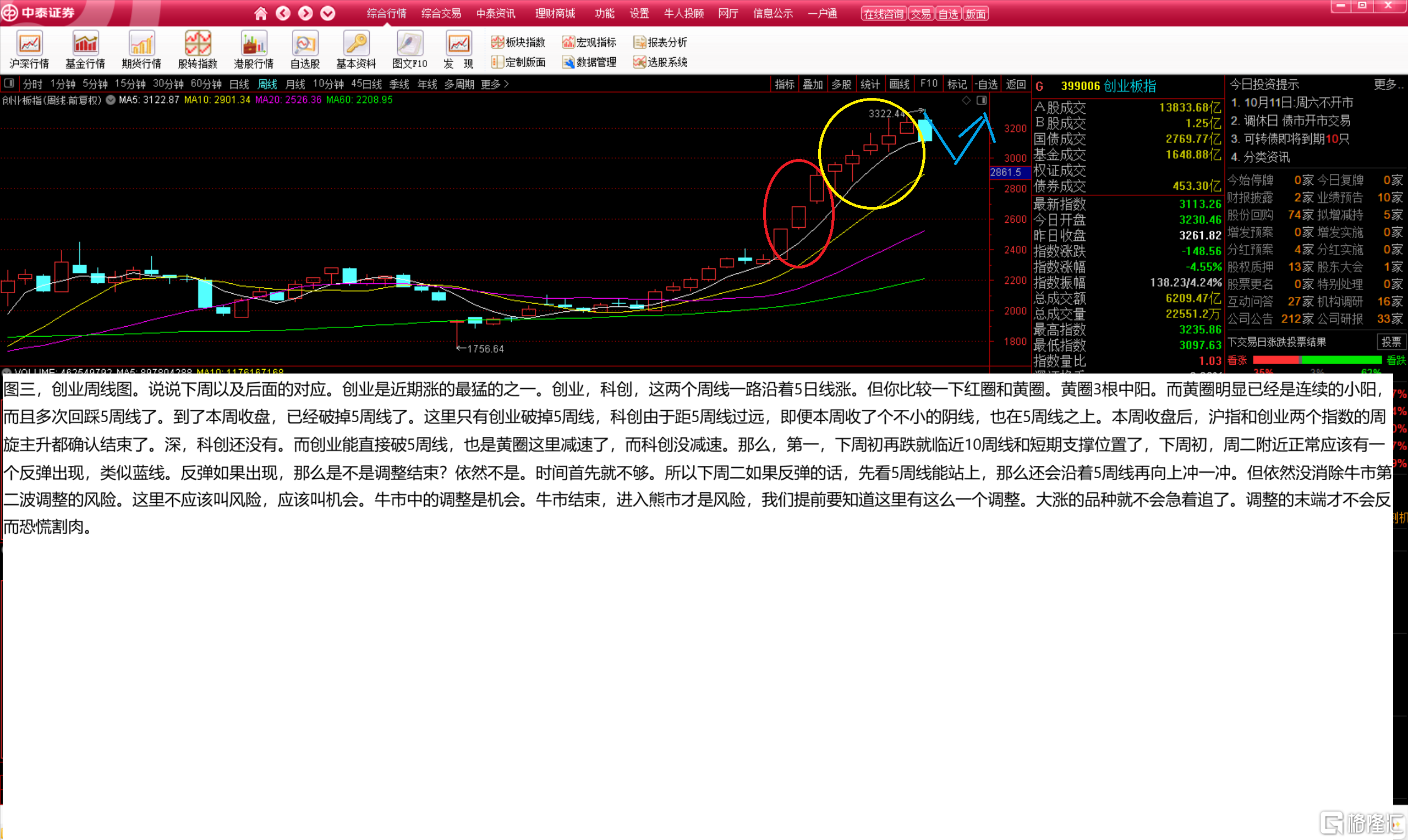Go to home via house icon

[x=260, y=13]
